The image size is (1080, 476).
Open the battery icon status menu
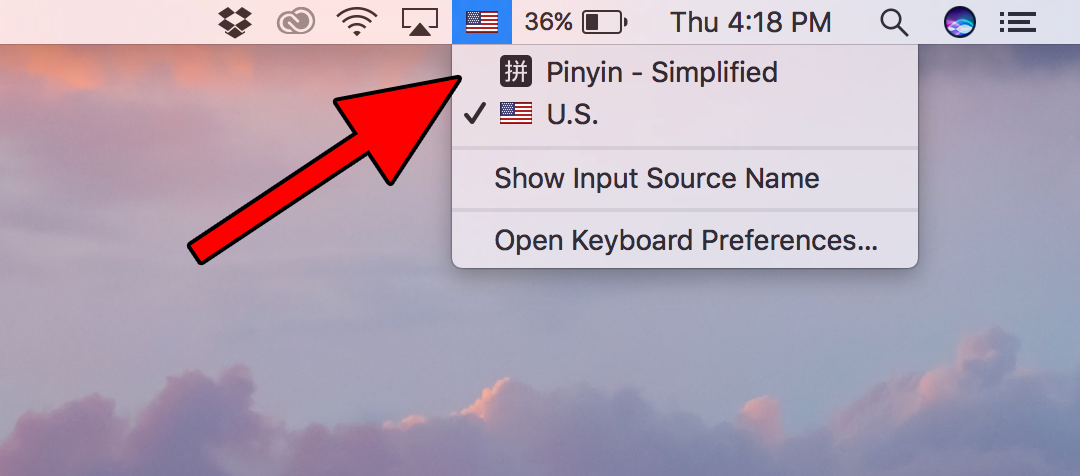tap(605, 22)
